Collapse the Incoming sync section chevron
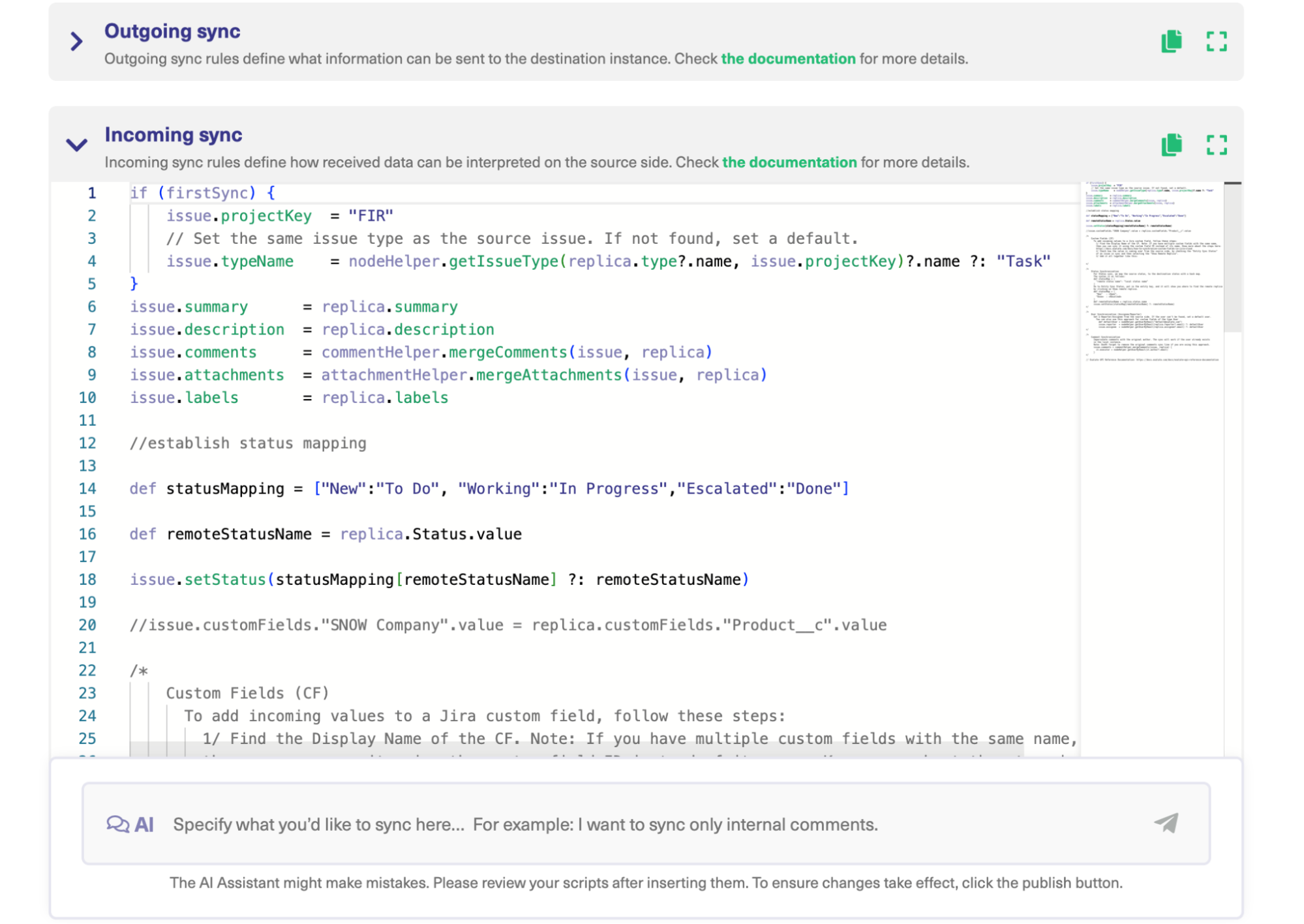 click(76, 145)
